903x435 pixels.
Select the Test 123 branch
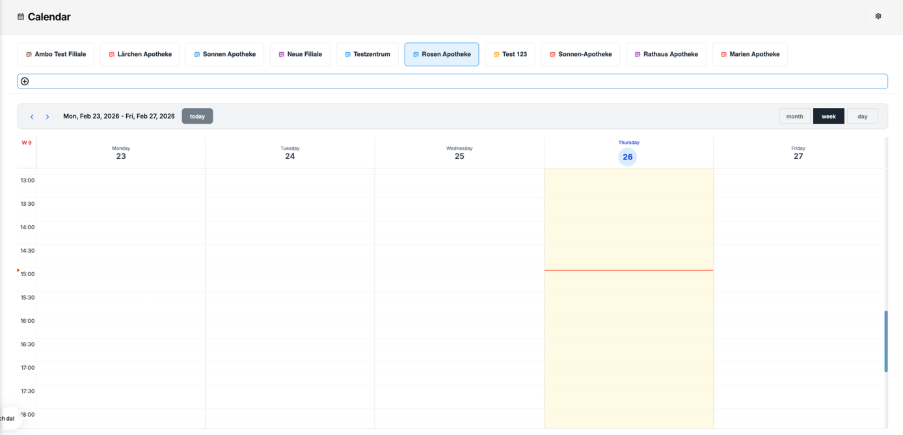tap(510, 54)
